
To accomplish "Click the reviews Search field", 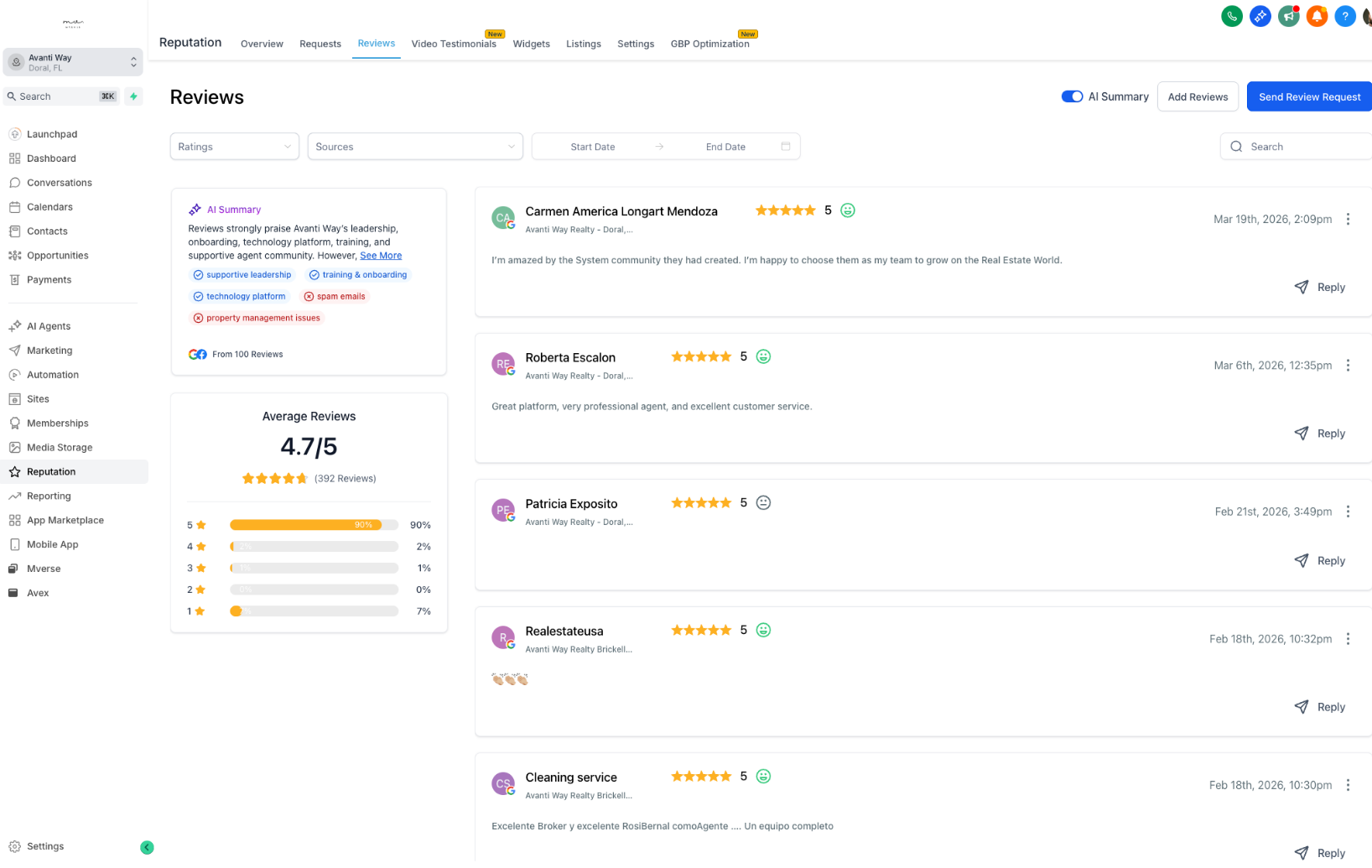I will 1297,147.
